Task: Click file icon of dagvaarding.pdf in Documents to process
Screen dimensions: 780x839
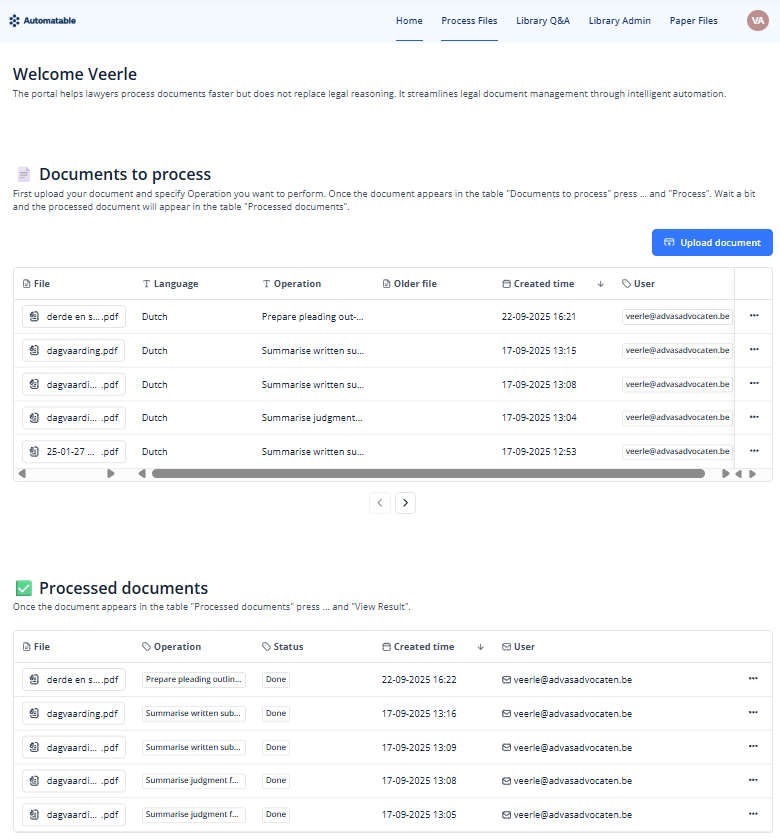Action: pyautogui.click(x=34, y=350)
